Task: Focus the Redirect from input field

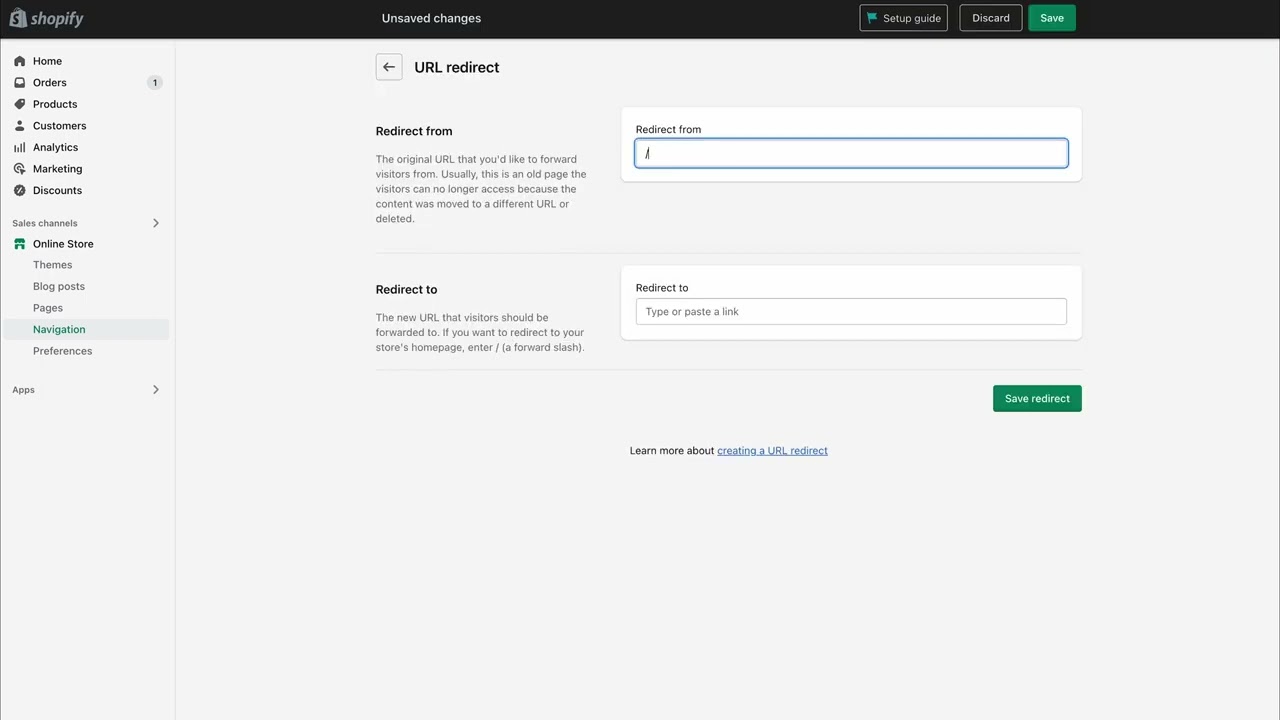Action: [x=851, y=153]
